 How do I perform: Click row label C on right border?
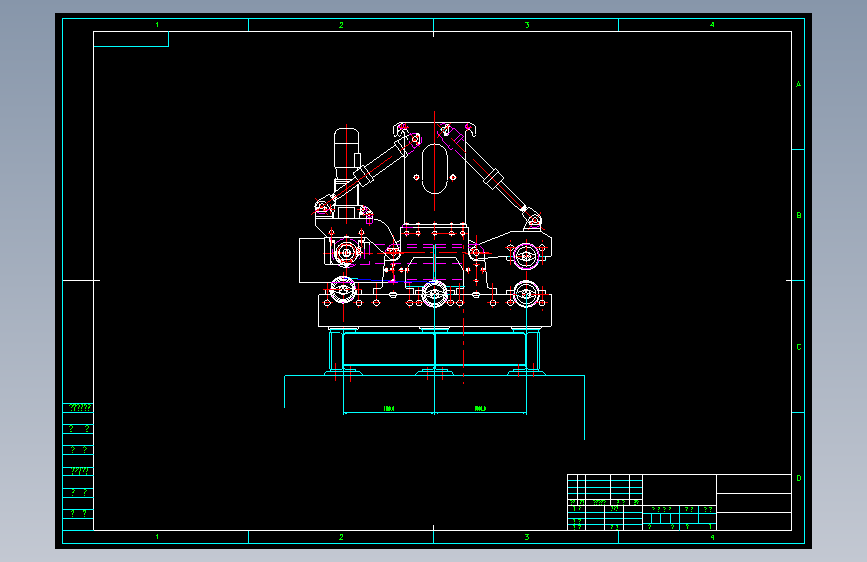coord(798,347)
